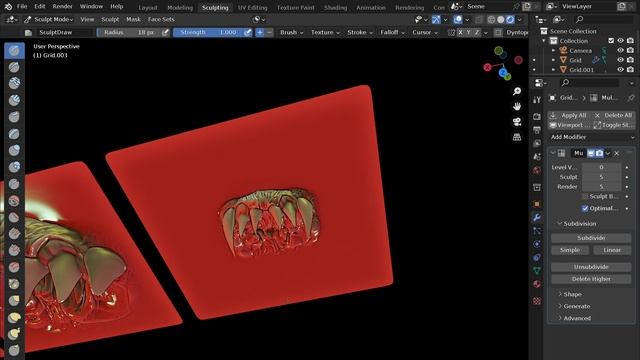Open the Tool properties tab icon

coord(537,100)
